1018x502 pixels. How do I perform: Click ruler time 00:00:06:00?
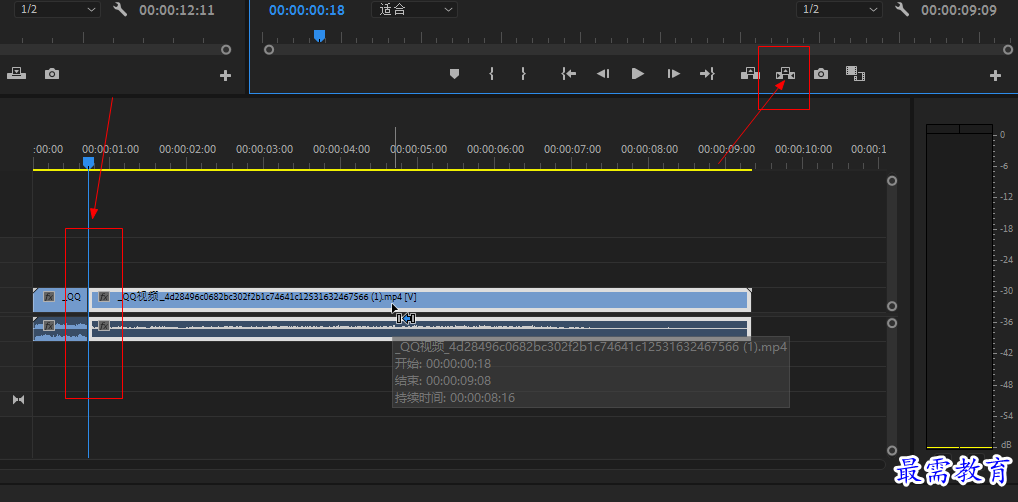(495, 149)
